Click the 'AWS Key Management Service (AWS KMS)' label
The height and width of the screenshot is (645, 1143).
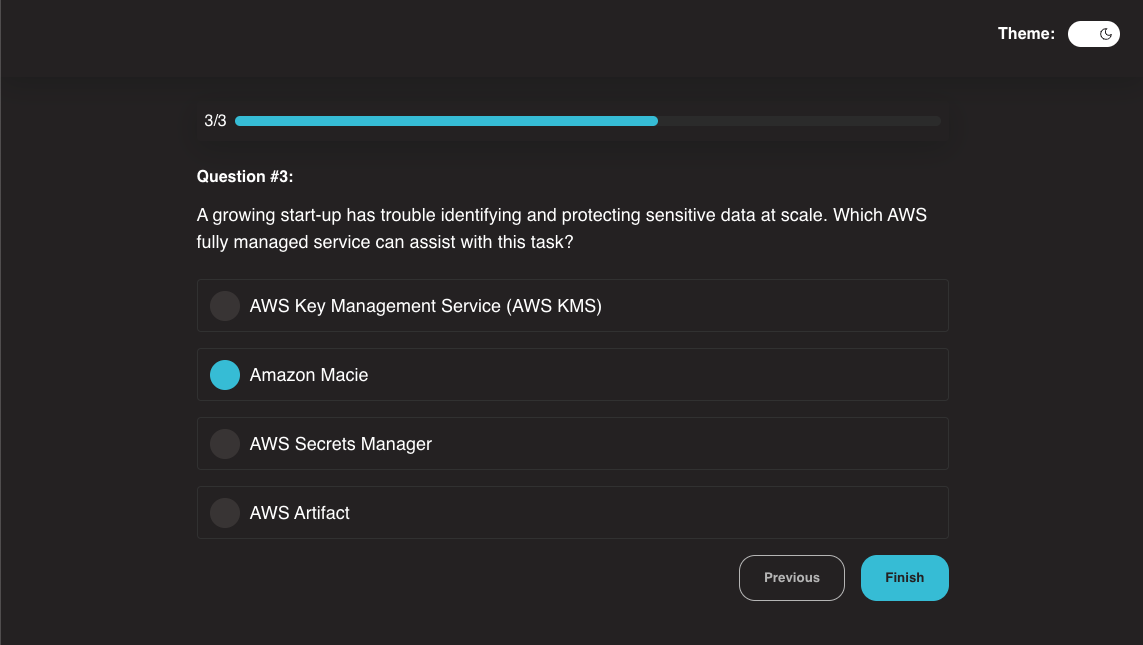[426, 306]
